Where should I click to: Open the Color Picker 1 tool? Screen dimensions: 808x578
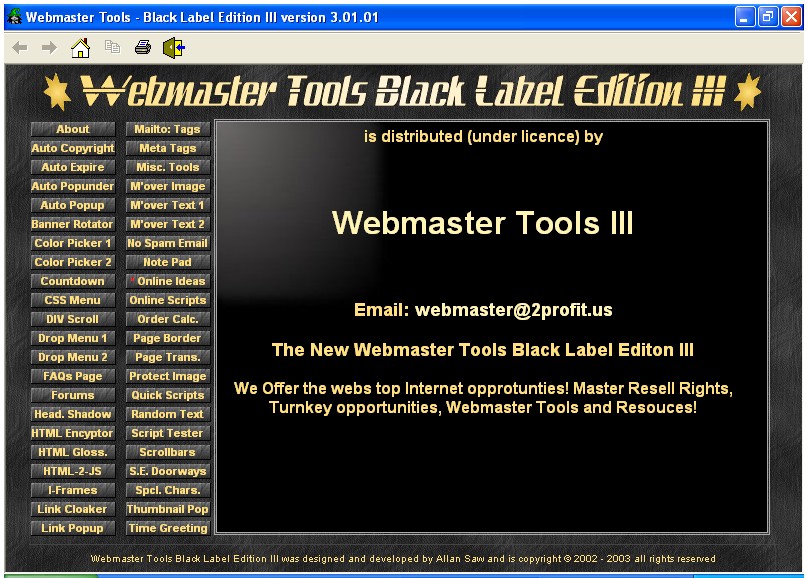(x=73, y=243)
